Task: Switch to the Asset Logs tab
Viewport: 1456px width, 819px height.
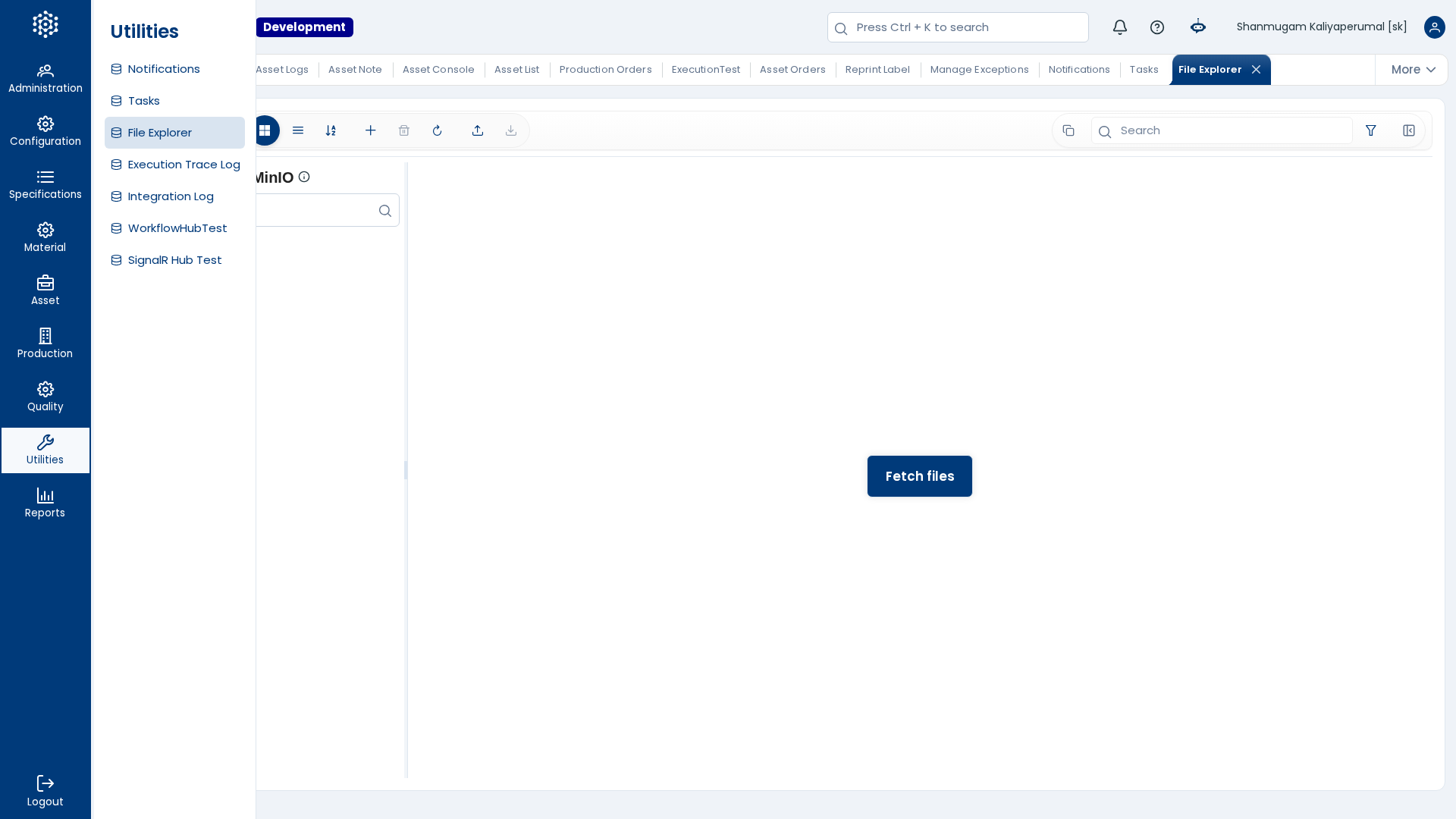Action: 282,70
